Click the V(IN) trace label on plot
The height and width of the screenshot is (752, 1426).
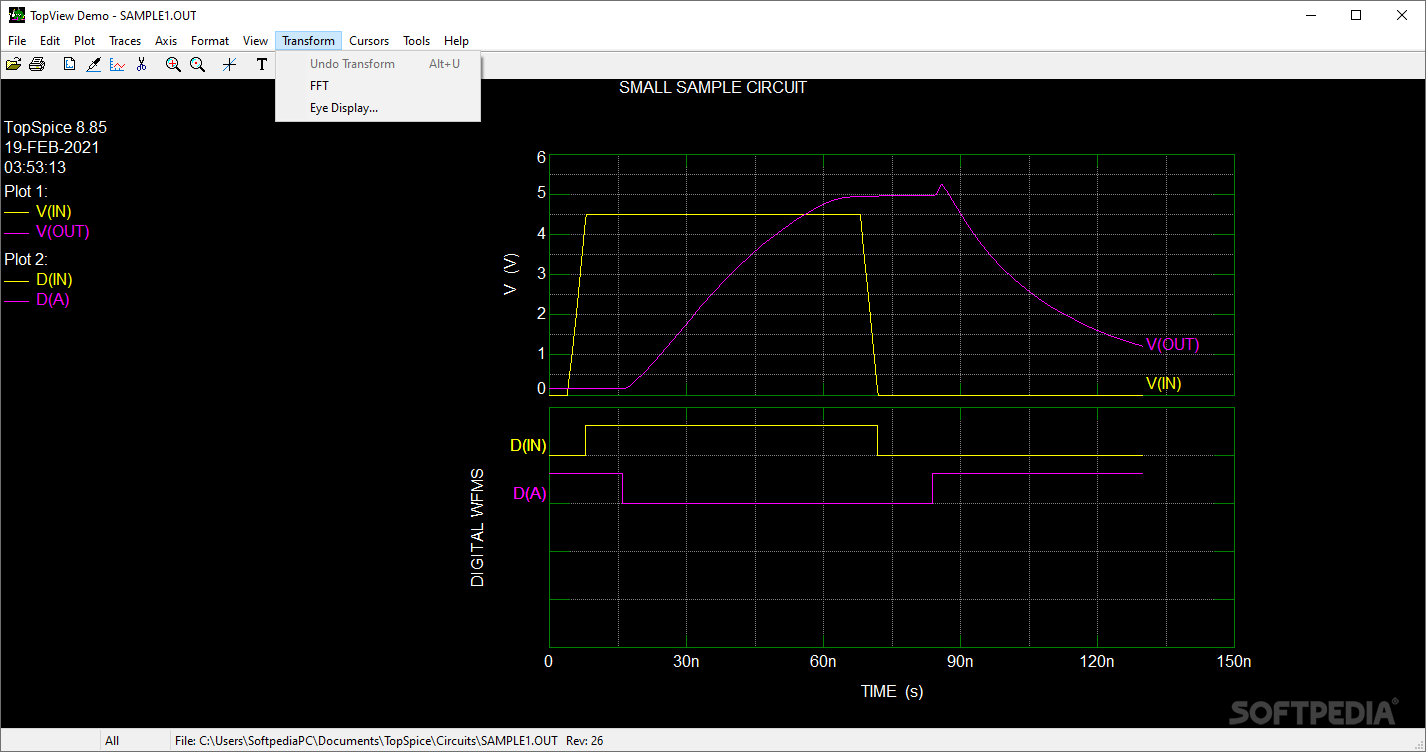[x=1163, y=383]
